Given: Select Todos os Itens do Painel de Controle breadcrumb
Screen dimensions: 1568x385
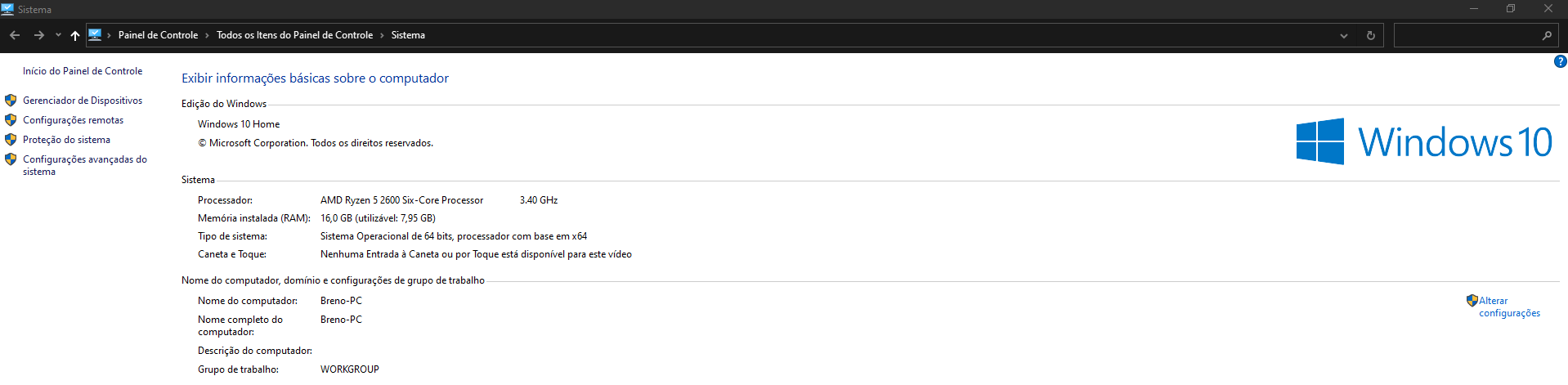Looking at the screenshot, I should tap(294, 35).
